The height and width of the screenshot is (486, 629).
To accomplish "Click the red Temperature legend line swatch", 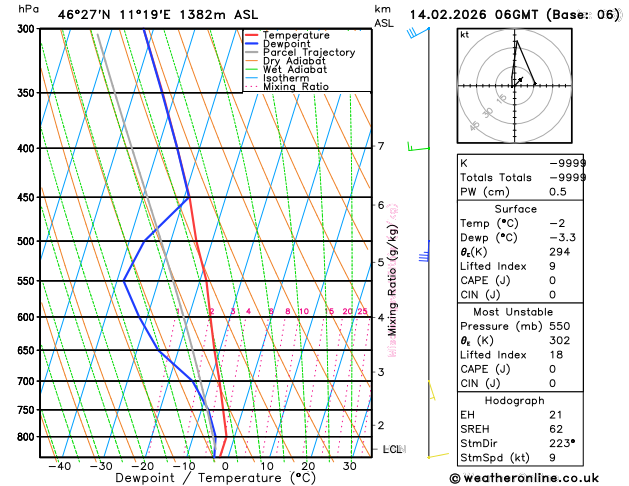I will click(x=251, y=35).
